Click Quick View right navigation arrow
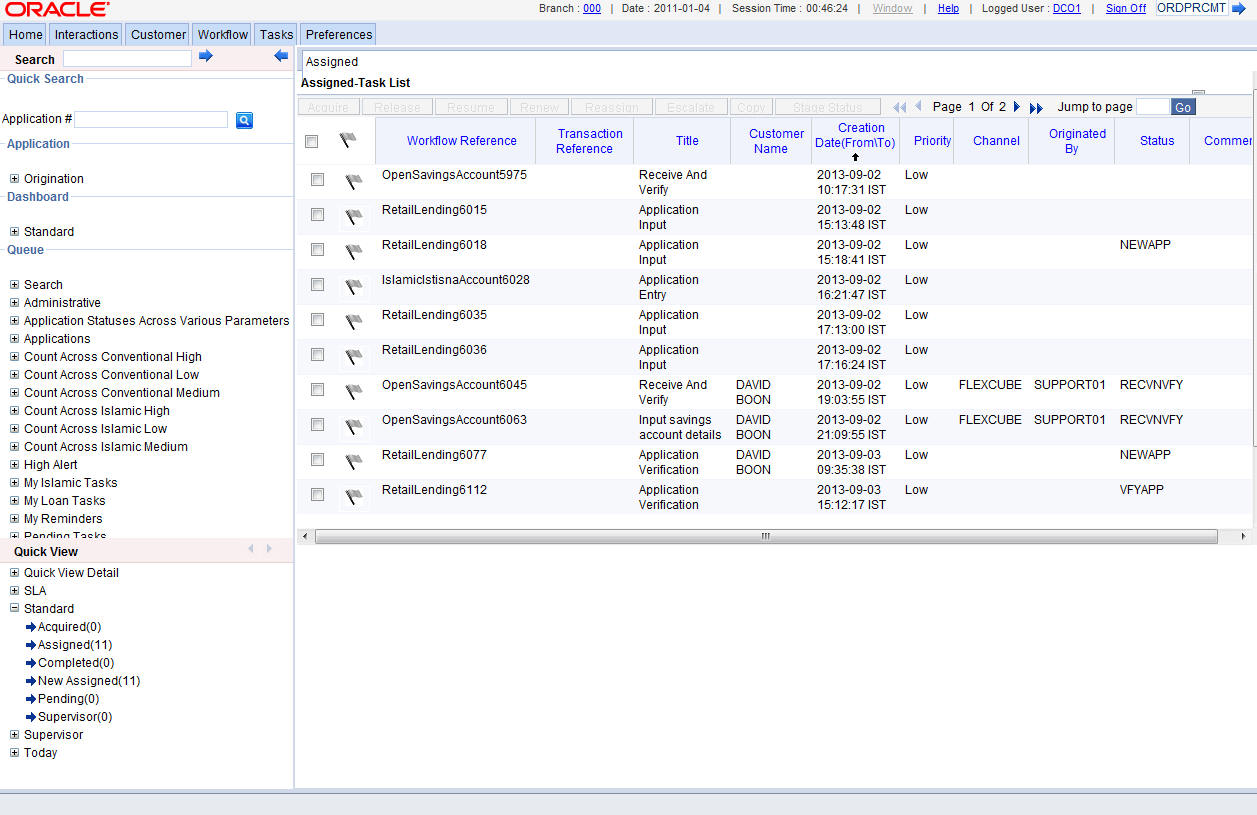 (269, 549)
